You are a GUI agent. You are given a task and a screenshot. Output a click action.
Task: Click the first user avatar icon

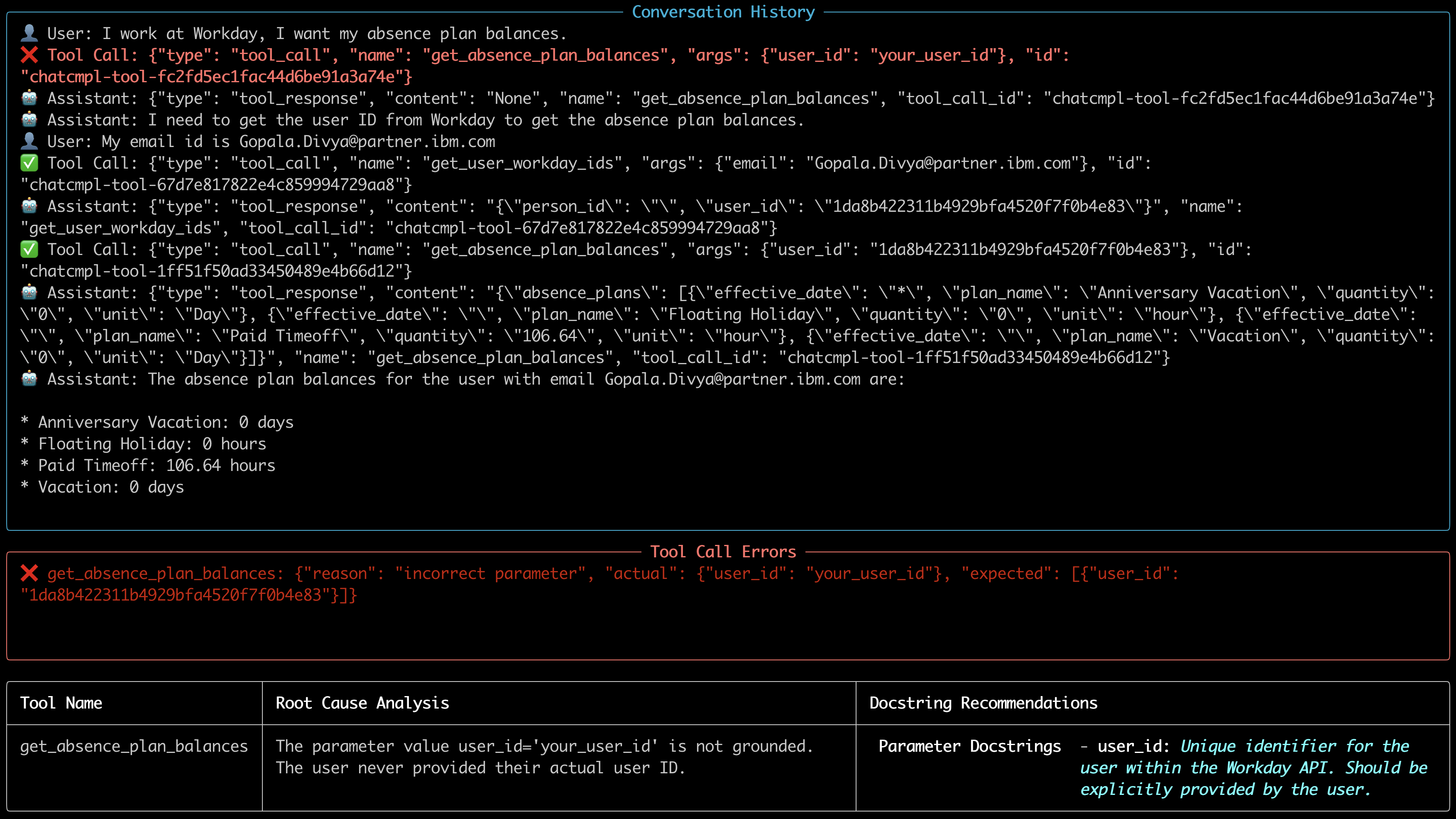tap(29, 33)
